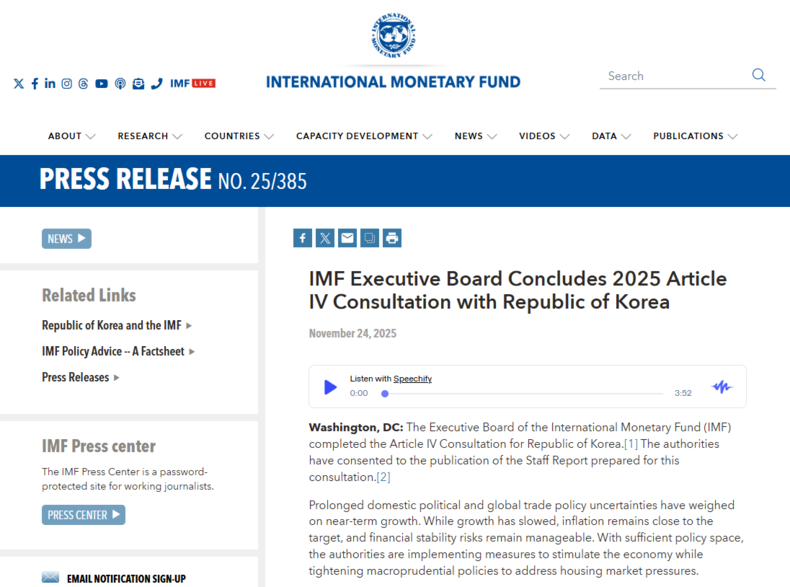Print the press release using printer icon
The image size is (790, 587).
click(x=392, y=238)
